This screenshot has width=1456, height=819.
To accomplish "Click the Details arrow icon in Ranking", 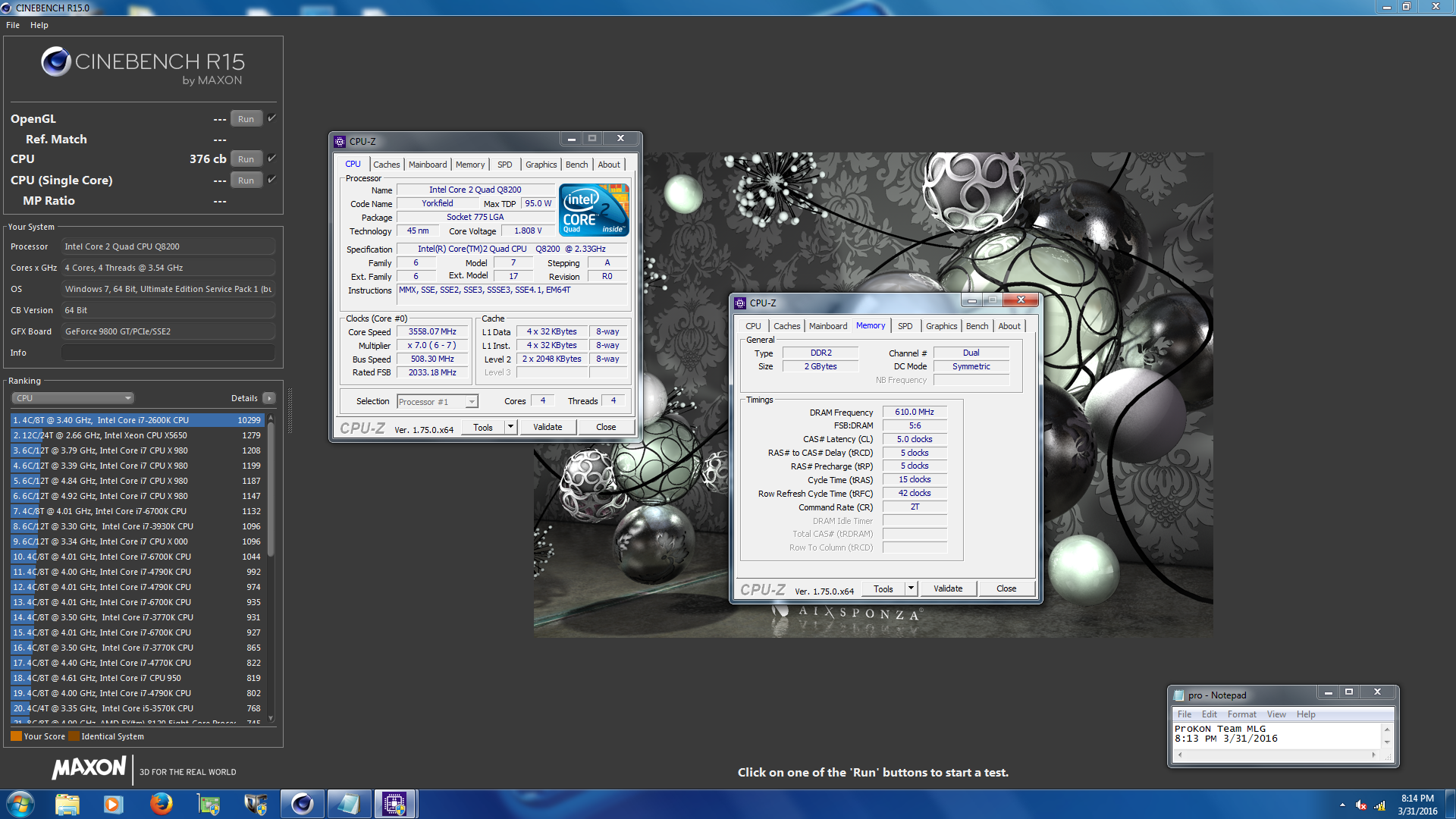I will 268,398.
